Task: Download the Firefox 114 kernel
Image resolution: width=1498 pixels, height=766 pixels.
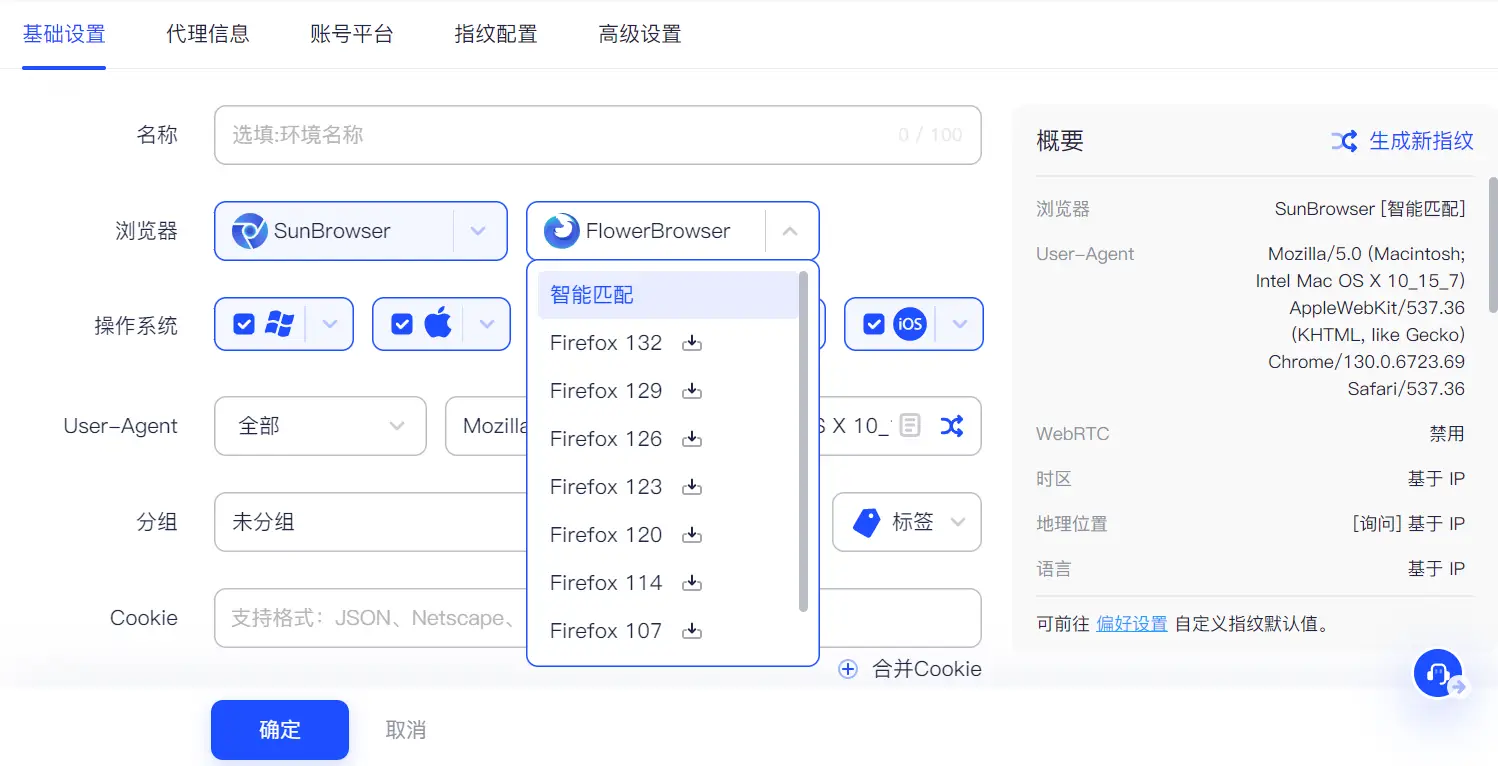Action: (x=691, y=583)
